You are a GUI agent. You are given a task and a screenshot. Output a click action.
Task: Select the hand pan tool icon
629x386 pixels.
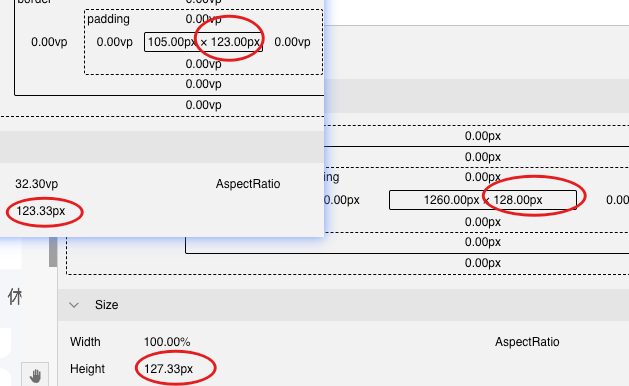pos(35,376)
